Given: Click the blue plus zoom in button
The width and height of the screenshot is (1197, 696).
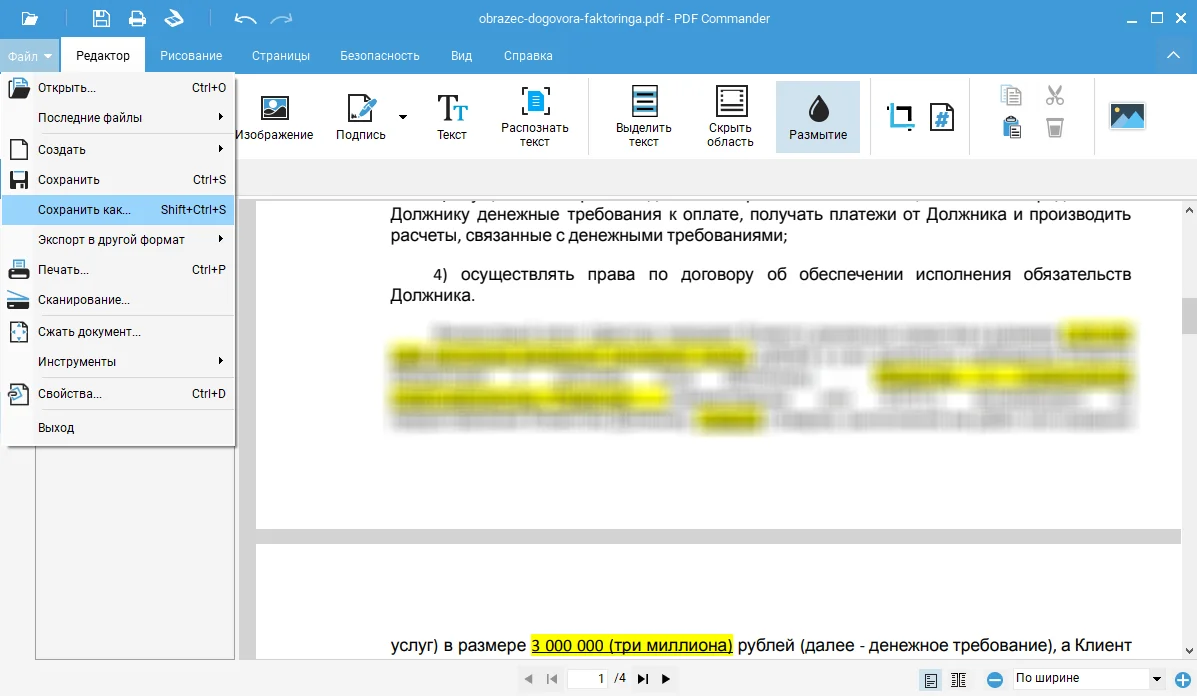Looking at the screenshot, I should [x=1182, y=680].
